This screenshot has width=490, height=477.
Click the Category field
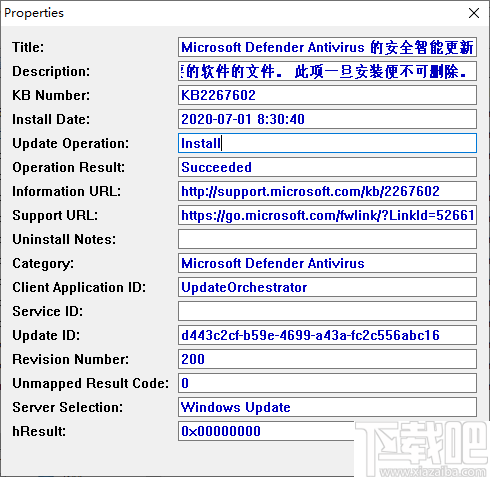327,263
